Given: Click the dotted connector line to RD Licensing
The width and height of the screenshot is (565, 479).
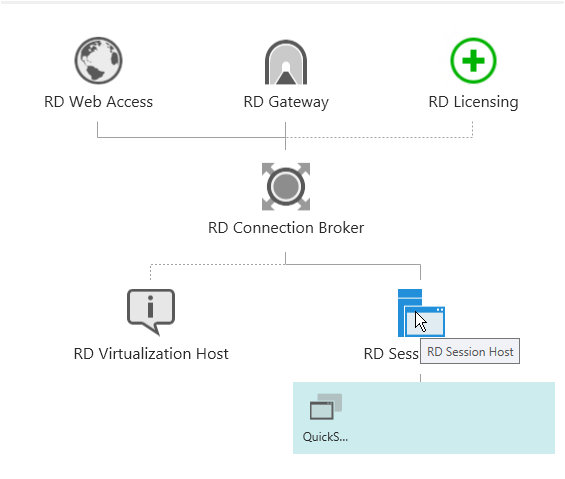Looking at the screenshot, I should (x=379, y=137).
